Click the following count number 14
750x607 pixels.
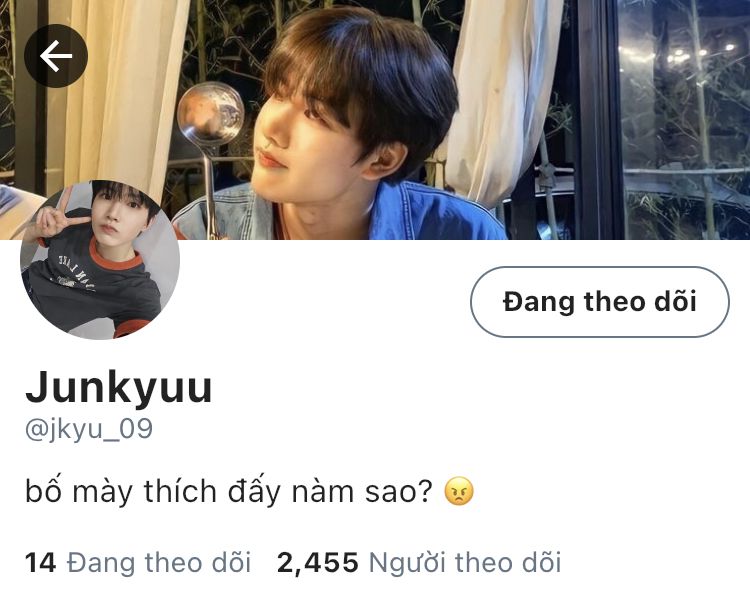[x=41, y=563]
